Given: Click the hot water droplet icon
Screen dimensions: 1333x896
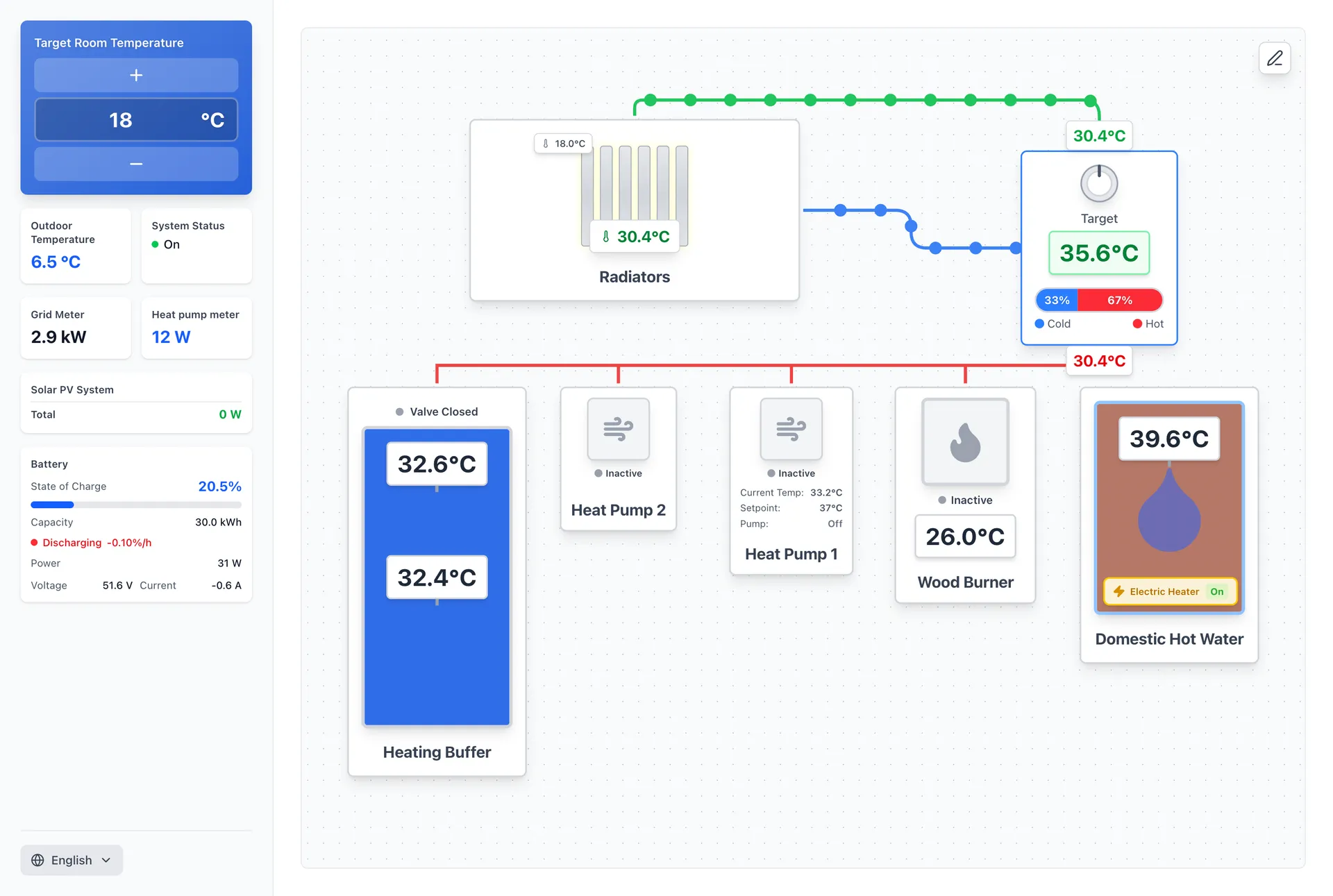Looking at the screenshot, I should point(1169,510).
